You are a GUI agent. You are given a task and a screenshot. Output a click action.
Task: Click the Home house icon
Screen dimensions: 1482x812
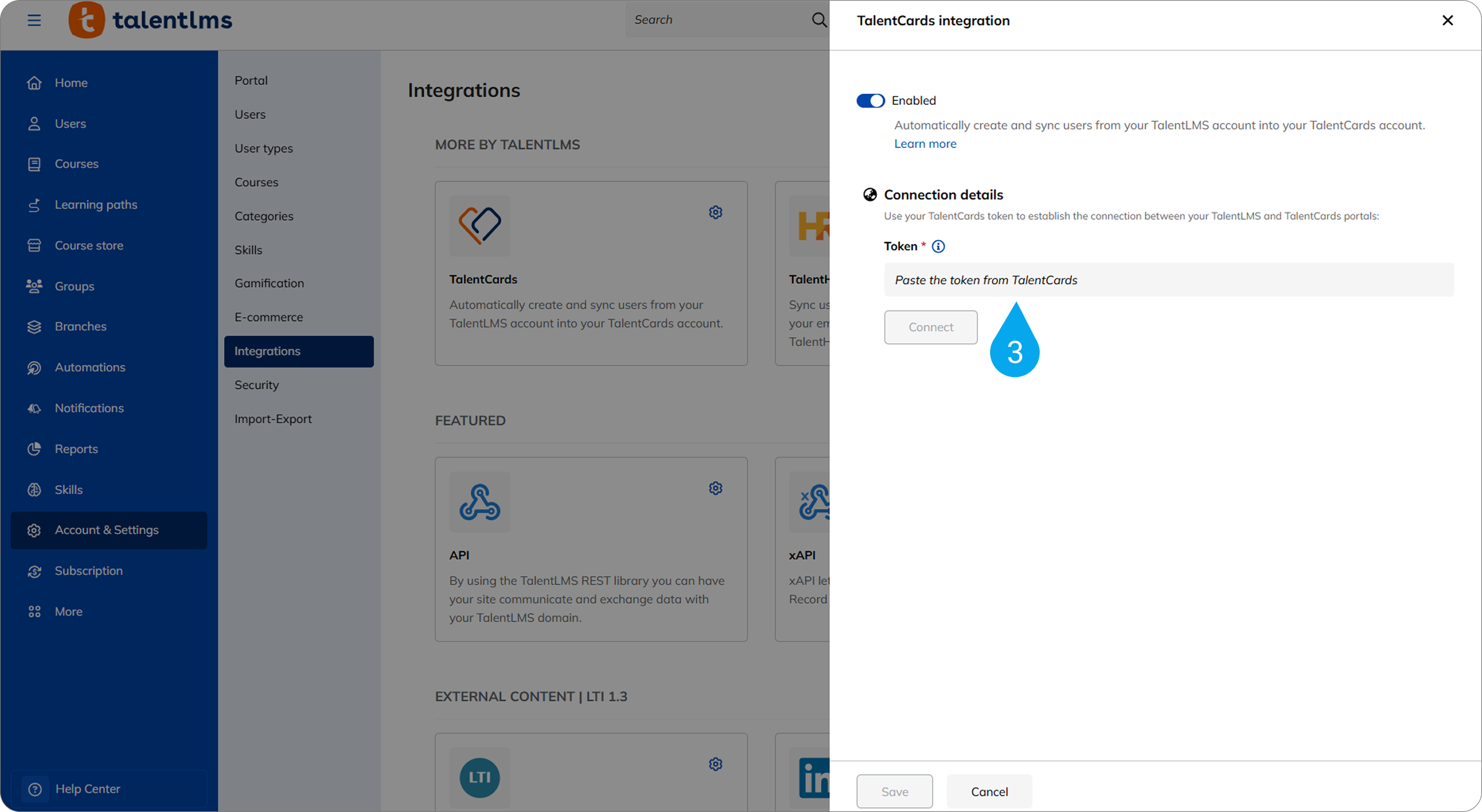(34, 83)
